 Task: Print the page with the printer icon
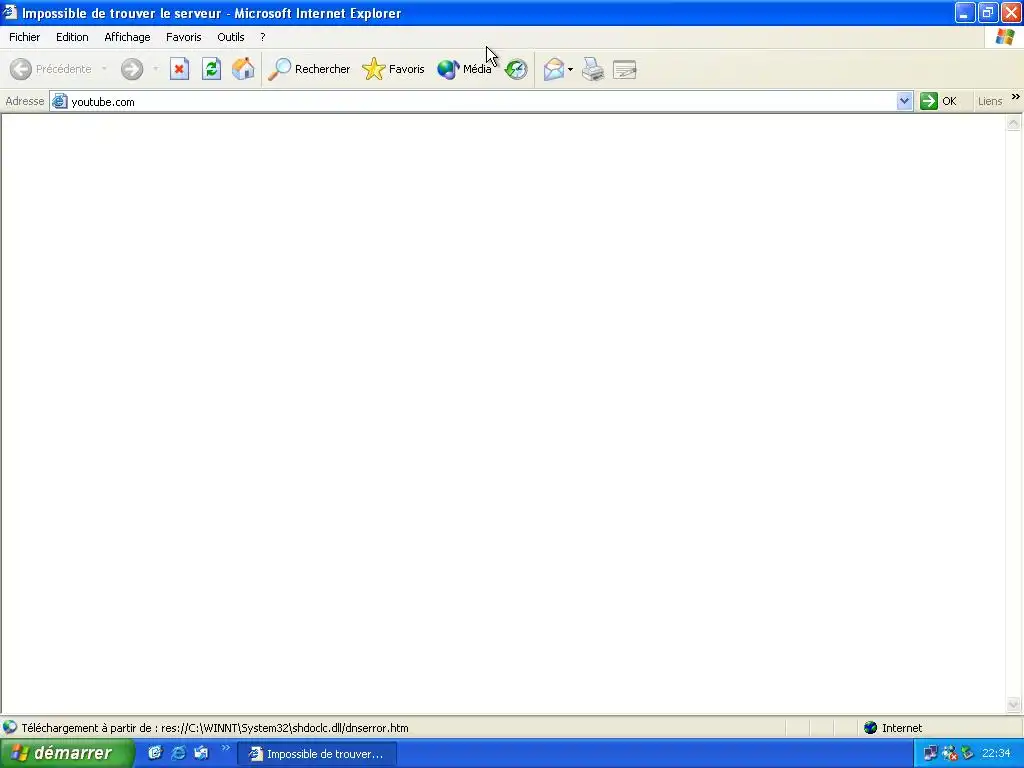coord(593,69)
